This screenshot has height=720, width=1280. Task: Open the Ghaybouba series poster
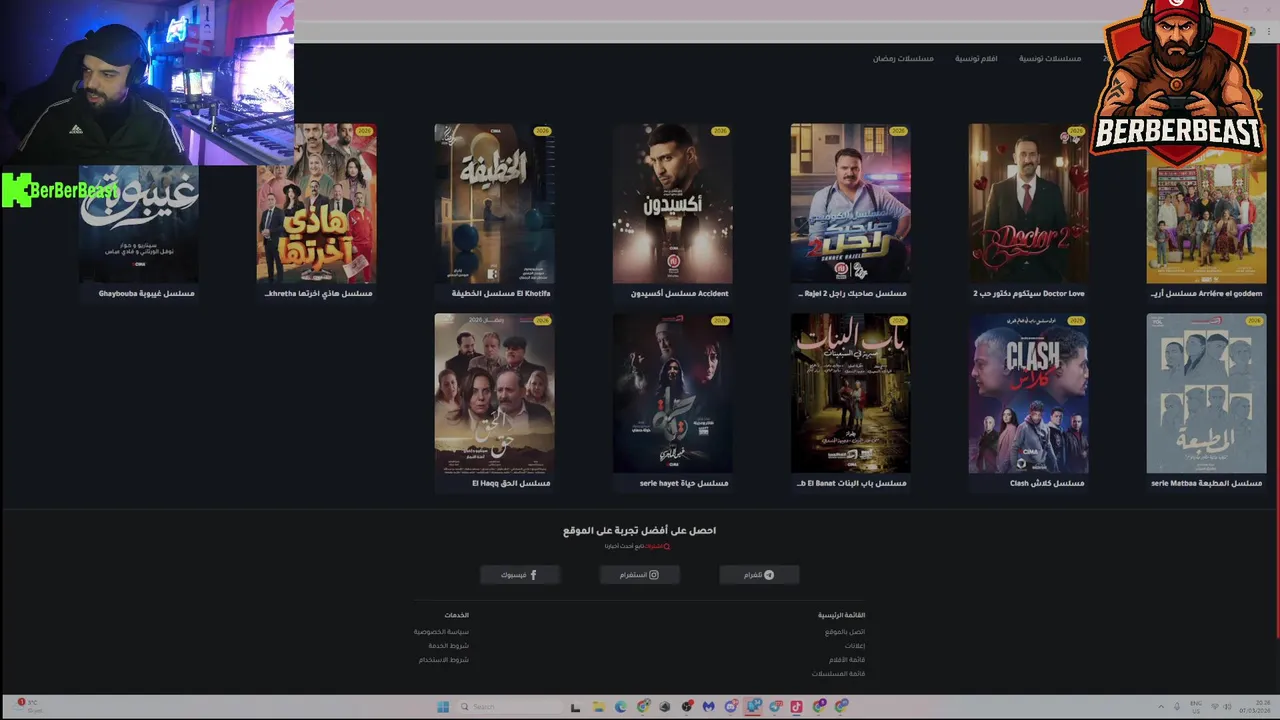(x=138, y=225)
